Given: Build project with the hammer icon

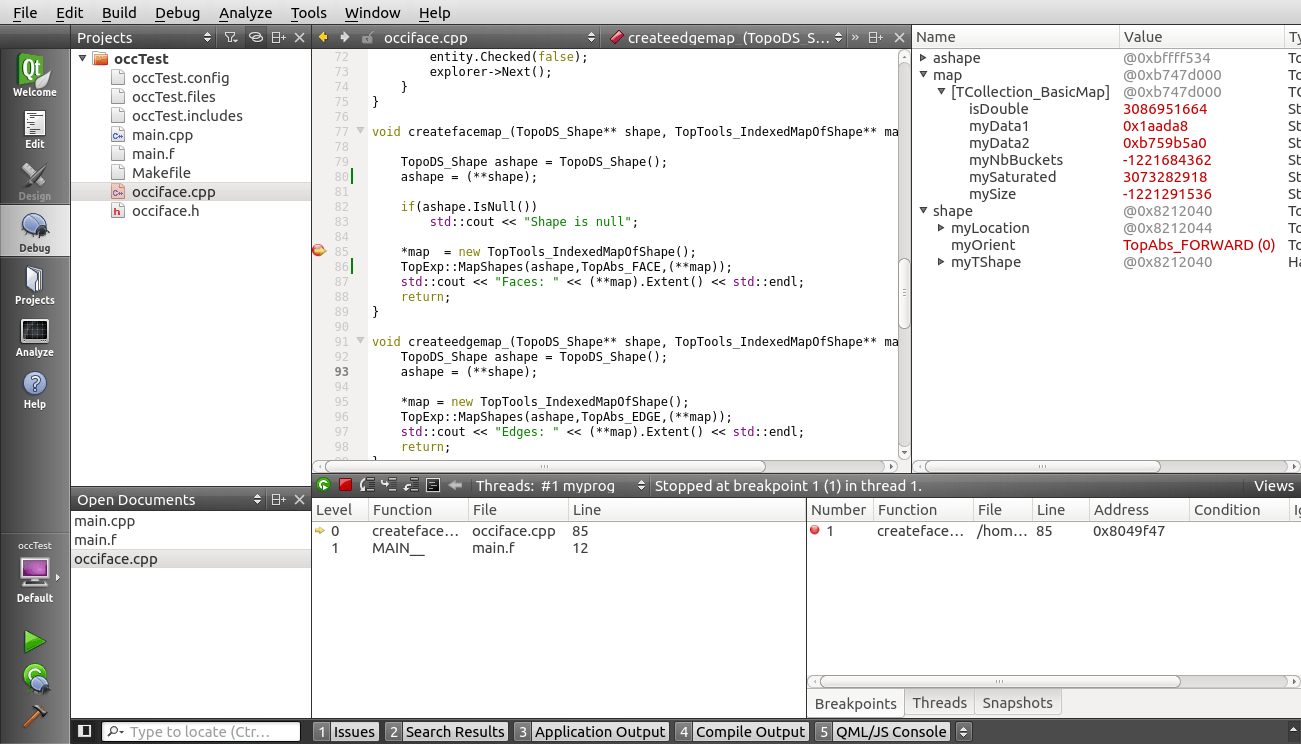Looking at the screenshot, I should [35, 716].
